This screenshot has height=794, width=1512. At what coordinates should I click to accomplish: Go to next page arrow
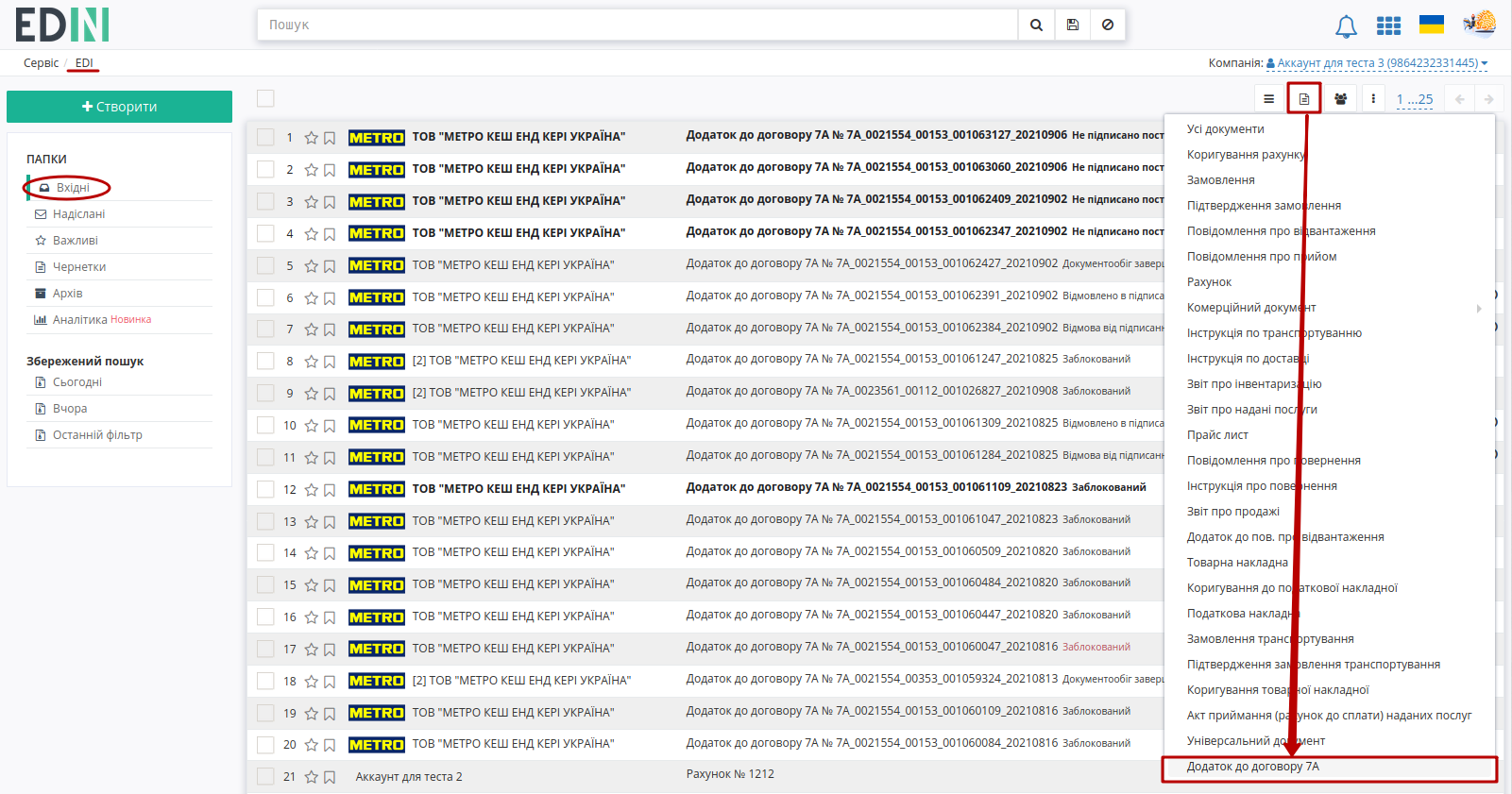pyautogui.click(x=1488, y=99)
